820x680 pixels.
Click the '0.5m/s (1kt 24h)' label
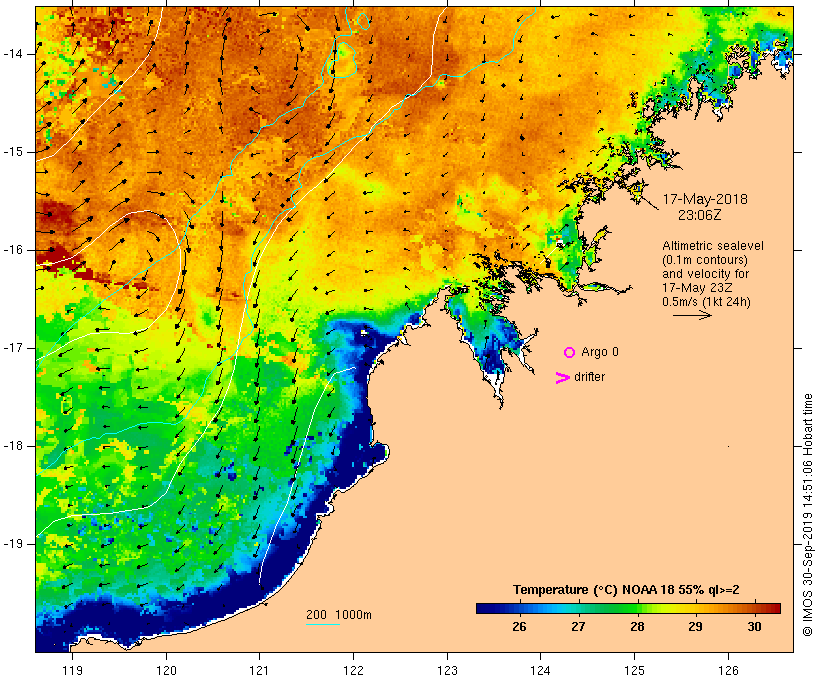click(706, 302)
